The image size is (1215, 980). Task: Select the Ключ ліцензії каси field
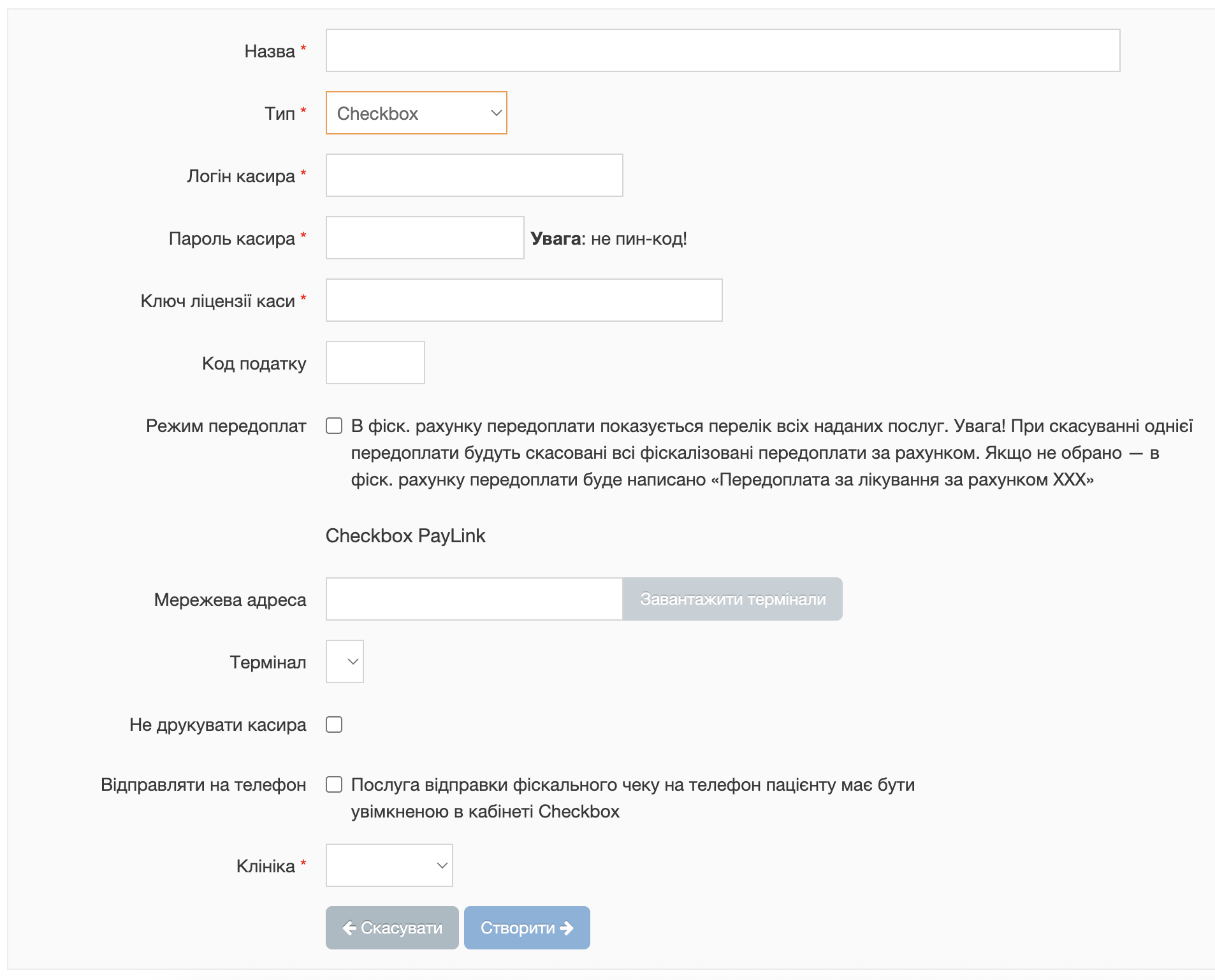[x=523, y=299]
